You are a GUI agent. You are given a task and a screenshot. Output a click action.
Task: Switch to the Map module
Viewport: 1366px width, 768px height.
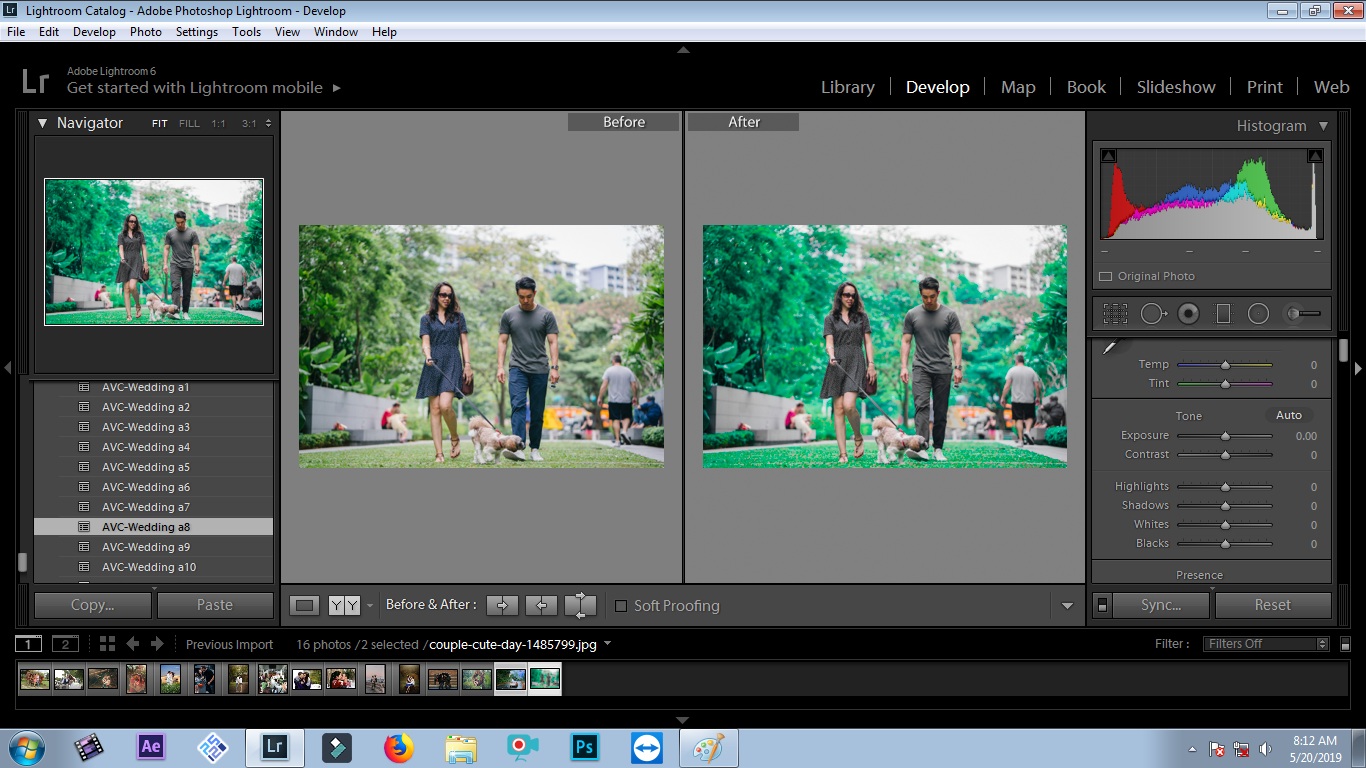coord(1018,87)
